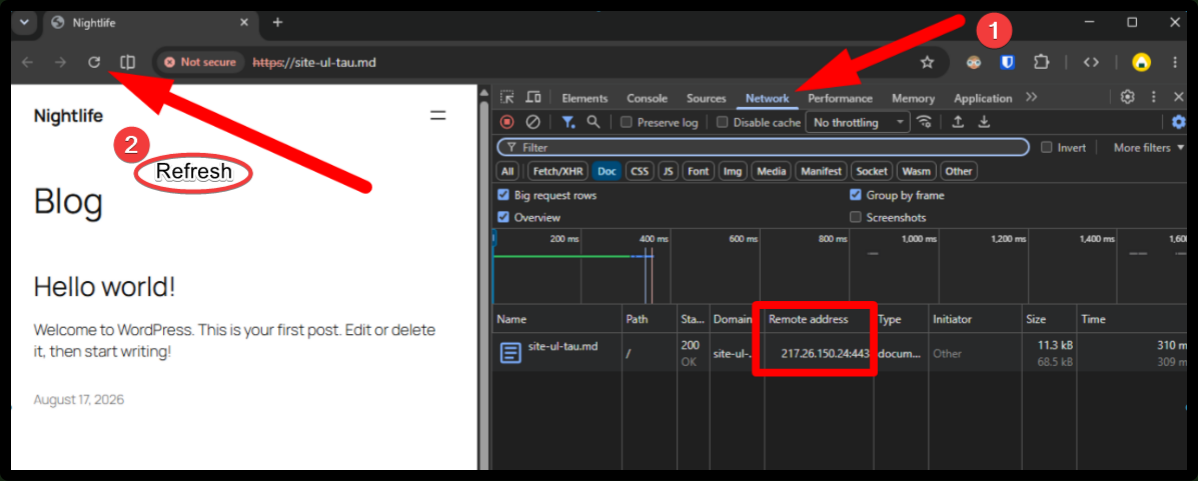The image size is (1198, 481).
Task: Open network settings blue gear icon
Action: [1179, 122]
